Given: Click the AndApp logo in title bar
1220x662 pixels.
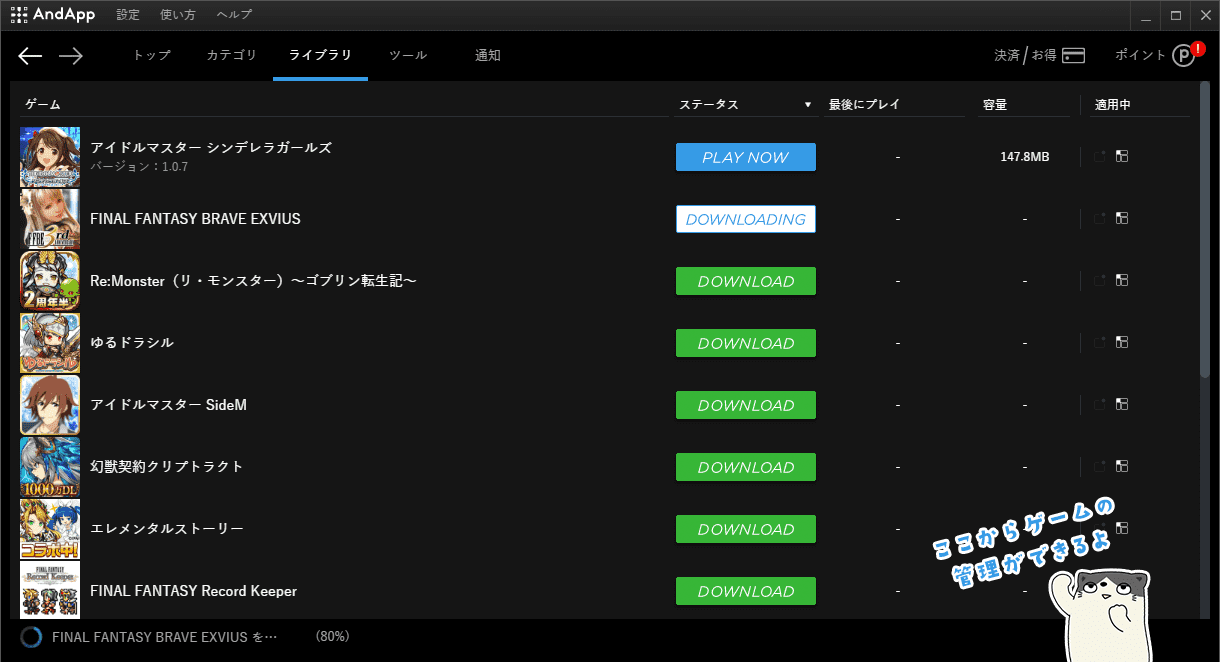Looking at the screenshot, I should (53, 15).
